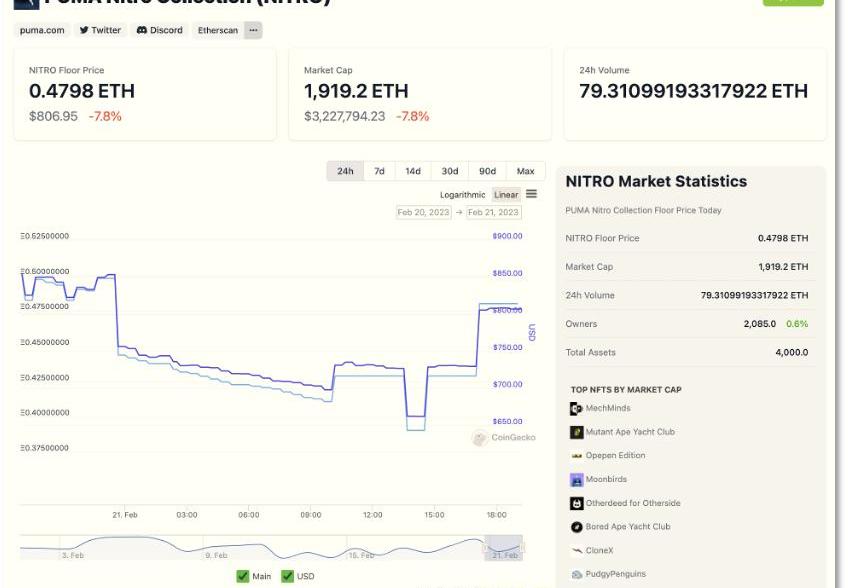Open the puma.com website link
Image resolution: width=848 pixels, height=588 pixels.
coord(42,30)
